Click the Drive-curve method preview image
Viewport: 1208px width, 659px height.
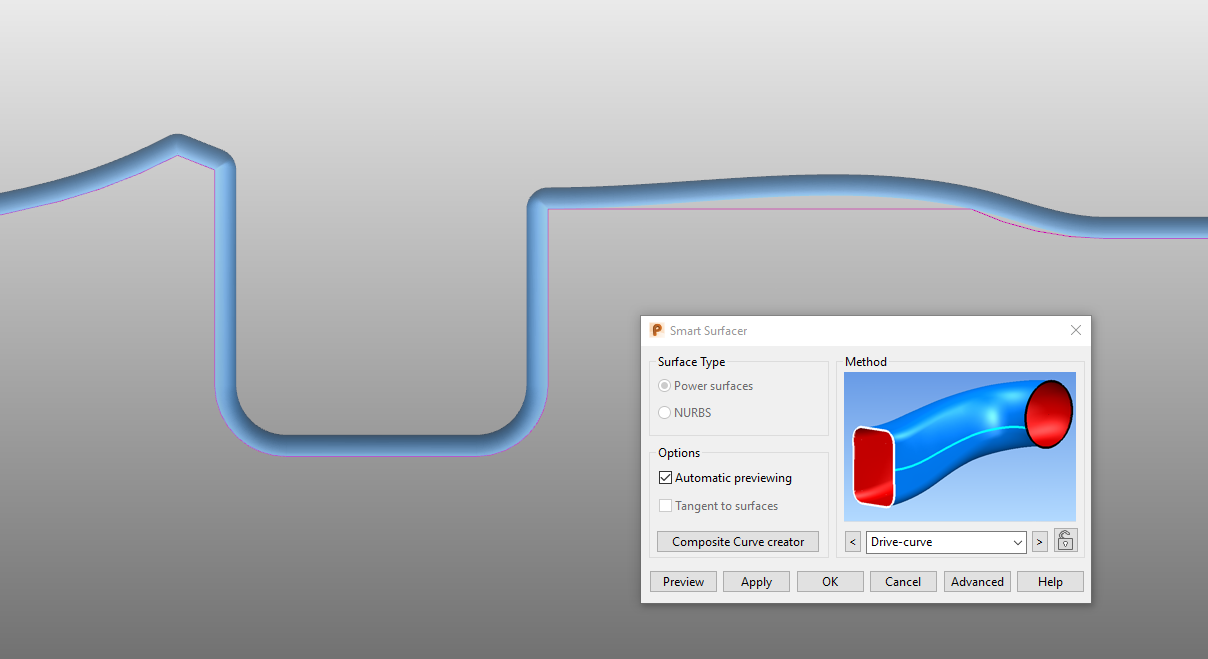tap(959, 446)
